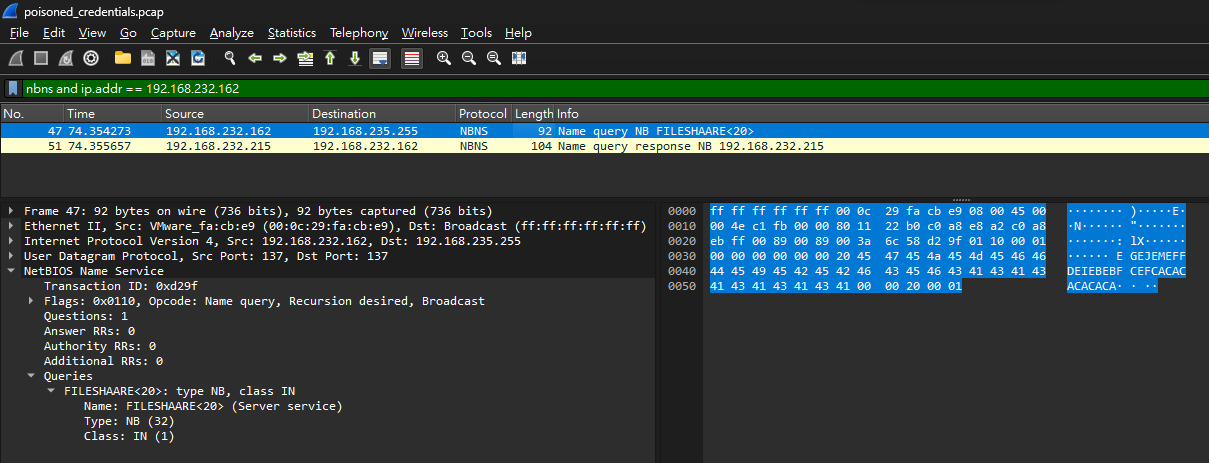The image size is (1209, 463).
Task: Open the Edit menu
Action: [x=54, y=33]
